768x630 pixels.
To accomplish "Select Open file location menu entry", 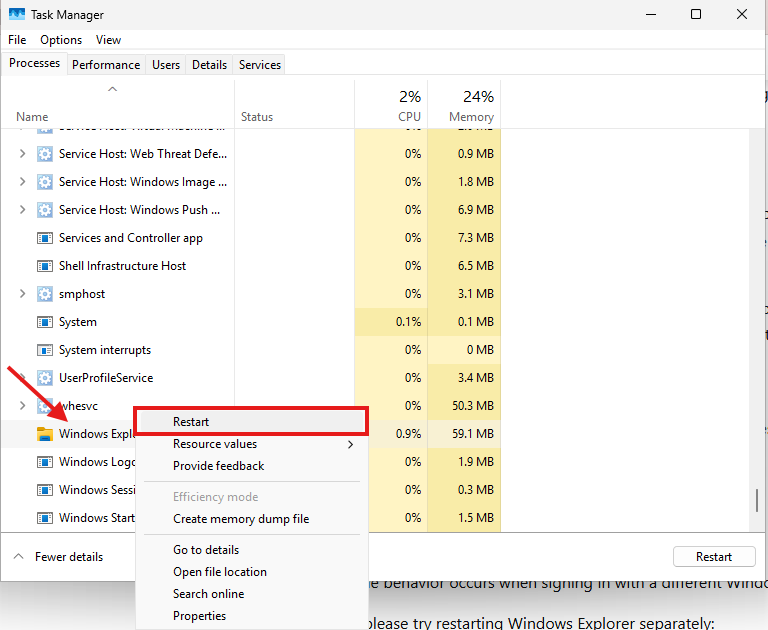I will coord(220,572).
